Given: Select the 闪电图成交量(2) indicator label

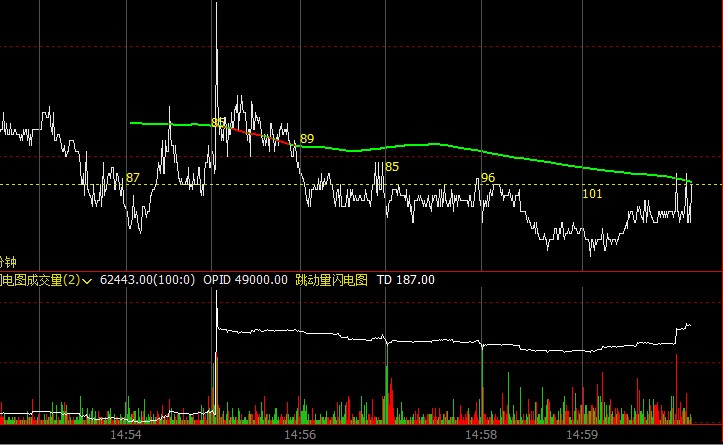Looking at the screenshot, I should pos(40,280).
